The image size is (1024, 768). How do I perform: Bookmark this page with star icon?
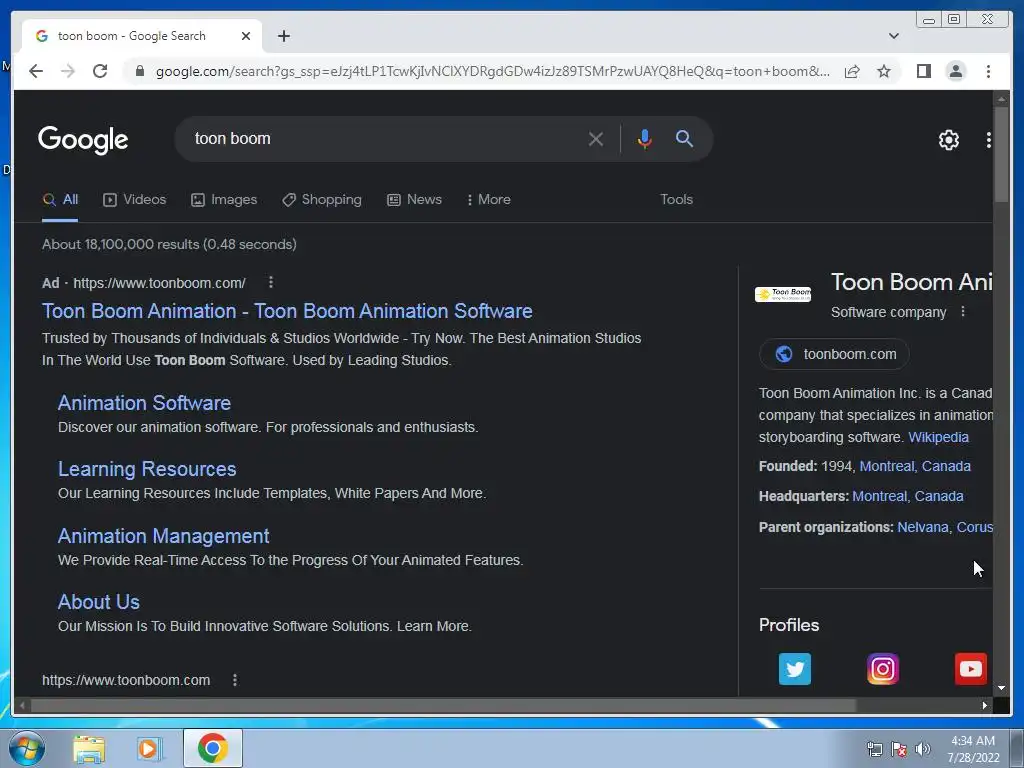point(884,71)
